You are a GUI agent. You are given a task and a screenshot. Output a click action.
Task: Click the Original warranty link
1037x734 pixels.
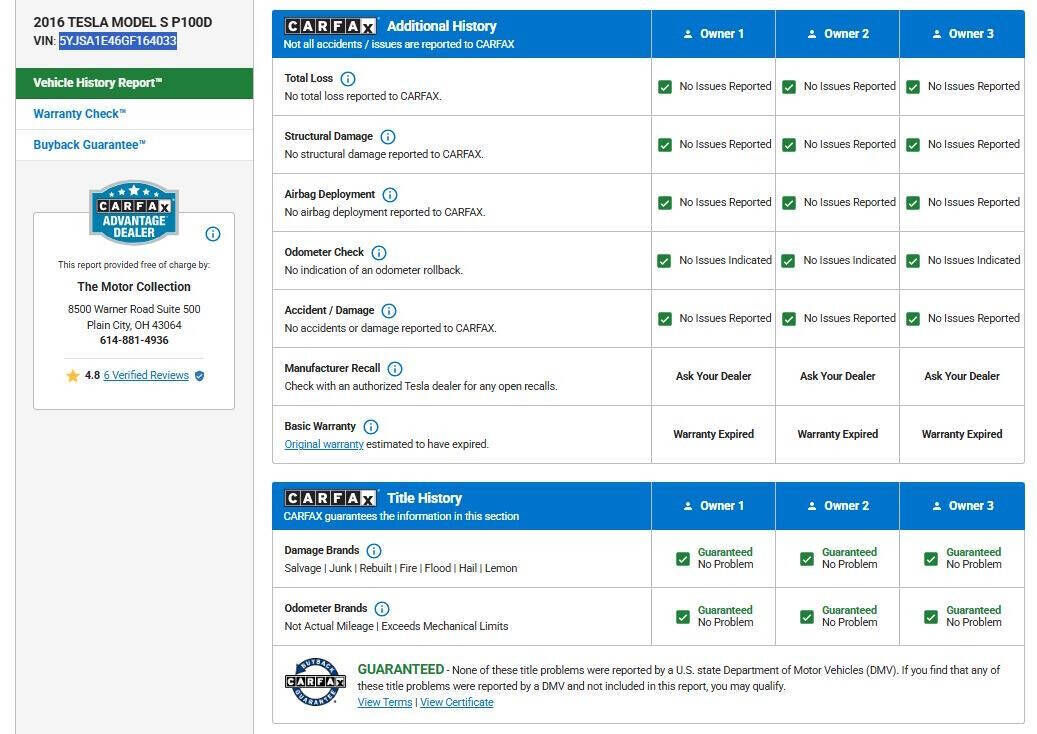click(324, 444)
